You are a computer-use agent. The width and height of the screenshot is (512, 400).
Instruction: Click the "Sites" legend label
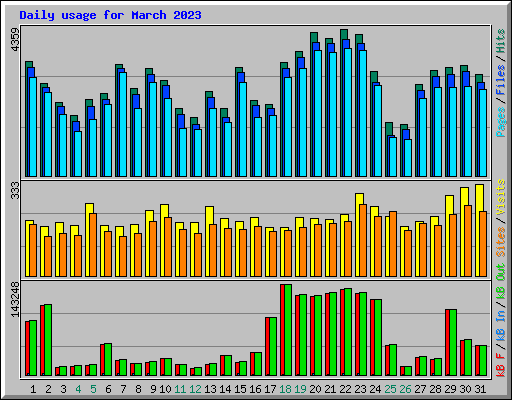click(501, 242)
